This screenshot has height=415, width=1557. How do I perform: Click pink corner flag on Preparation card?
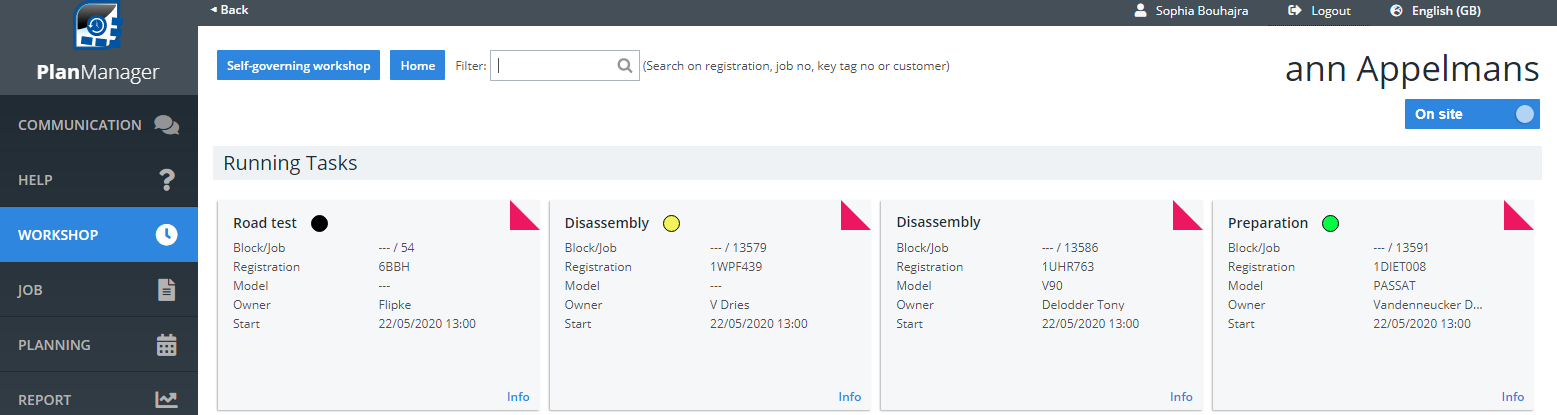tap(1519, 216)
